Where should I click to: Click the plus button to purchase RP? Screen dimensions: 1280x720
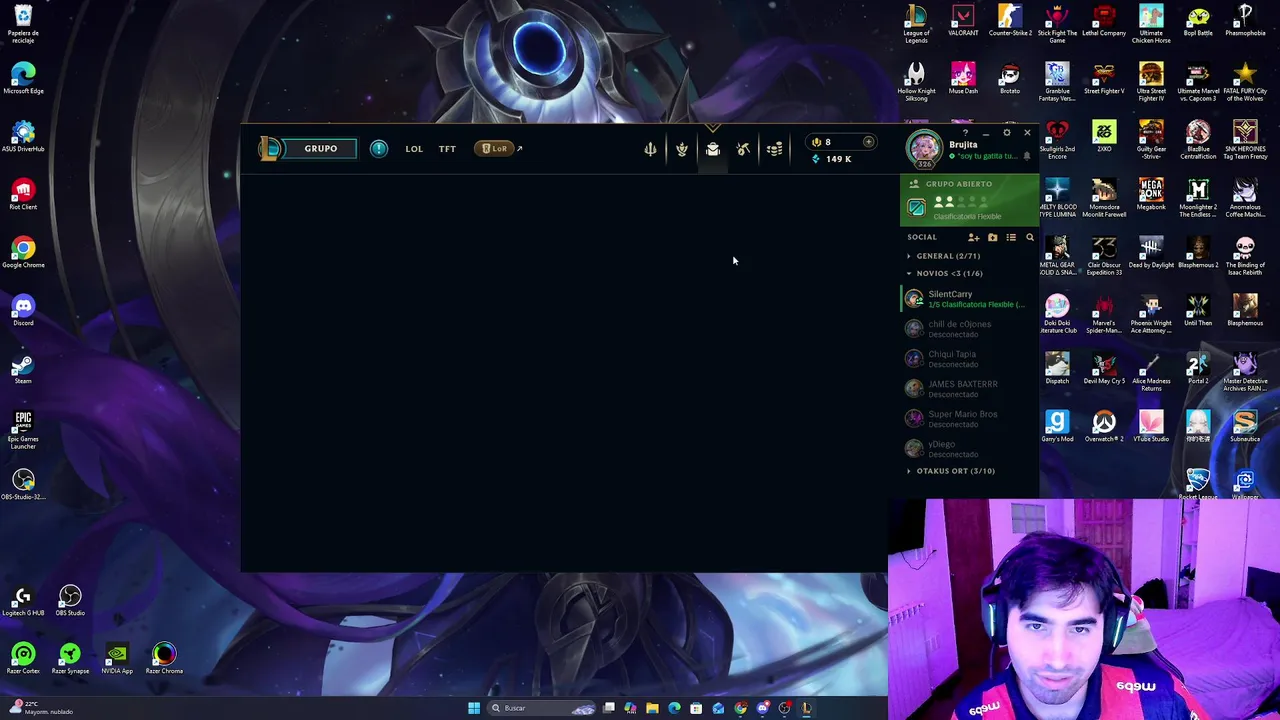868,142
